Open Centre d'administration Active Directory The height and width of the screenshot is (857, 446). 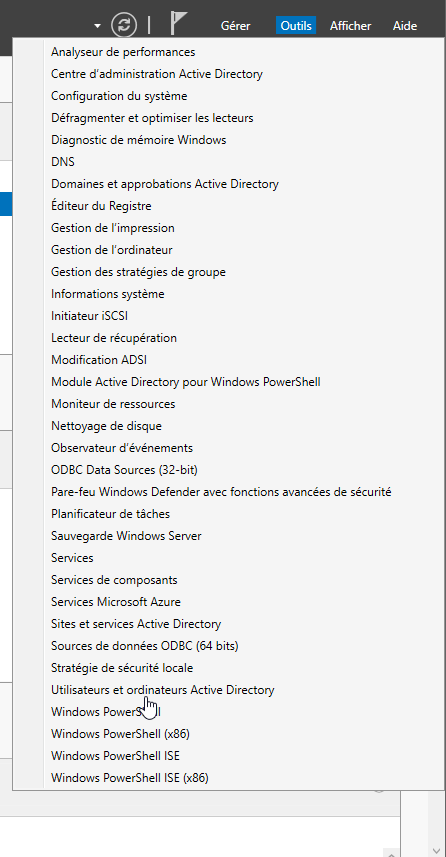(157, 74)
